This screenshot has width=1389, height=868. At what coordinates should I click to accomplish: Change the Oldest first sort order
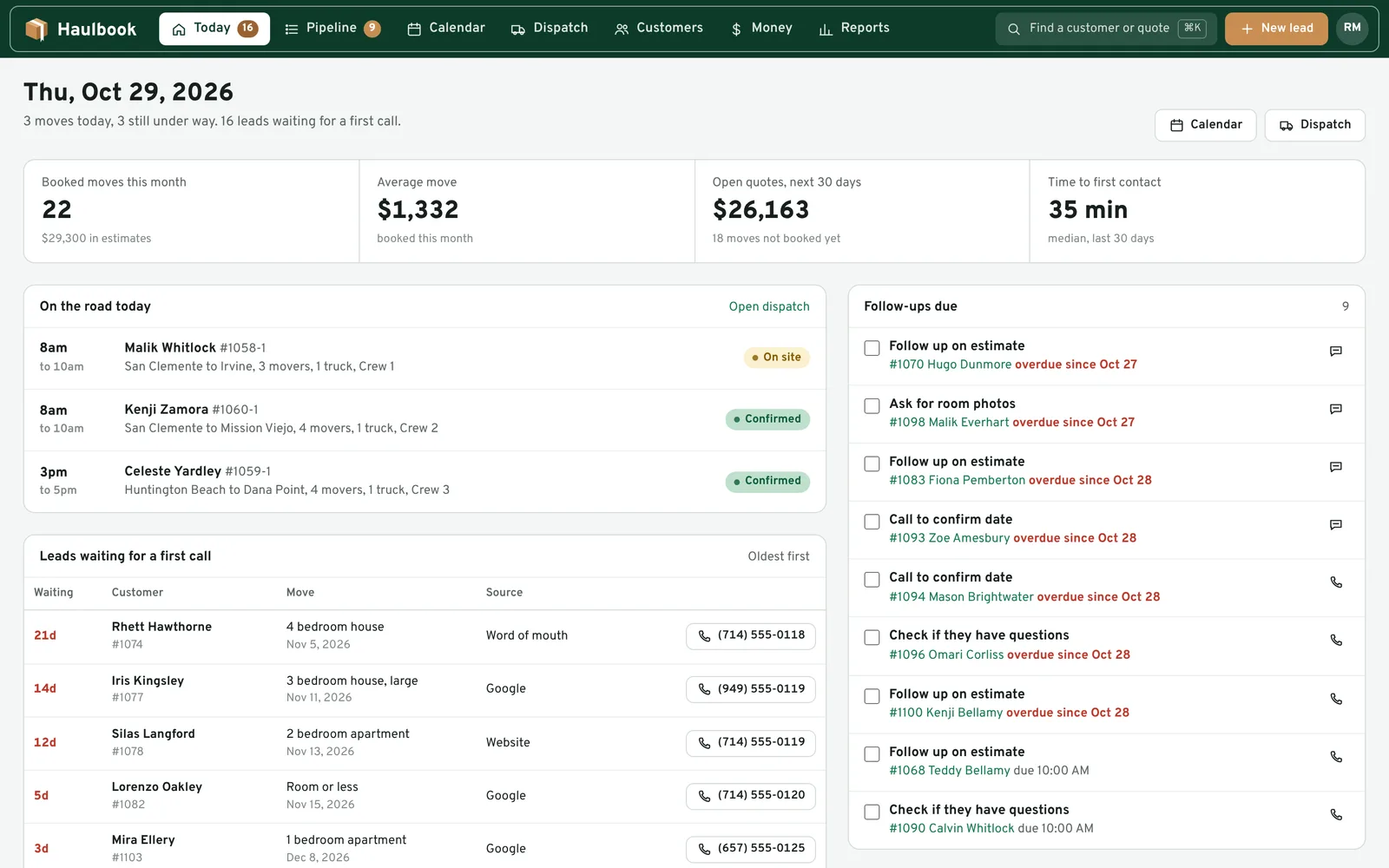tap(779, 556)
